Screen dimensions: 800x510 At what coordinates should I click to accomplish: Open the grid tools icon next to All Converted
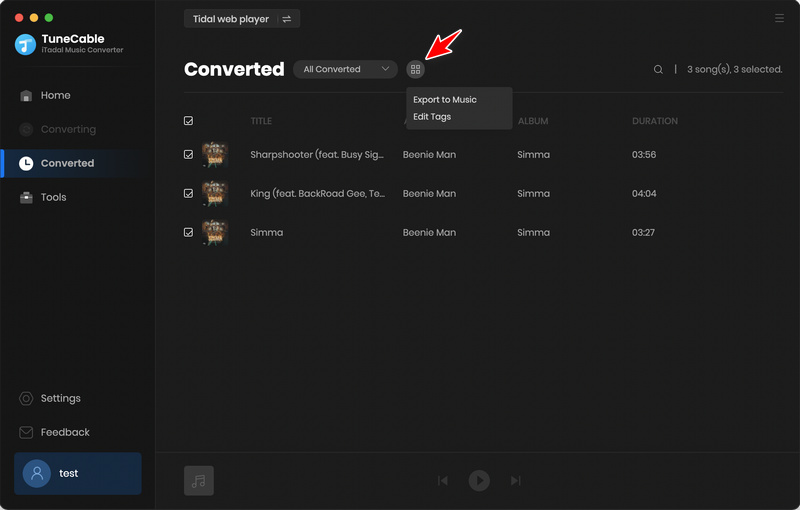click(415, 69)
